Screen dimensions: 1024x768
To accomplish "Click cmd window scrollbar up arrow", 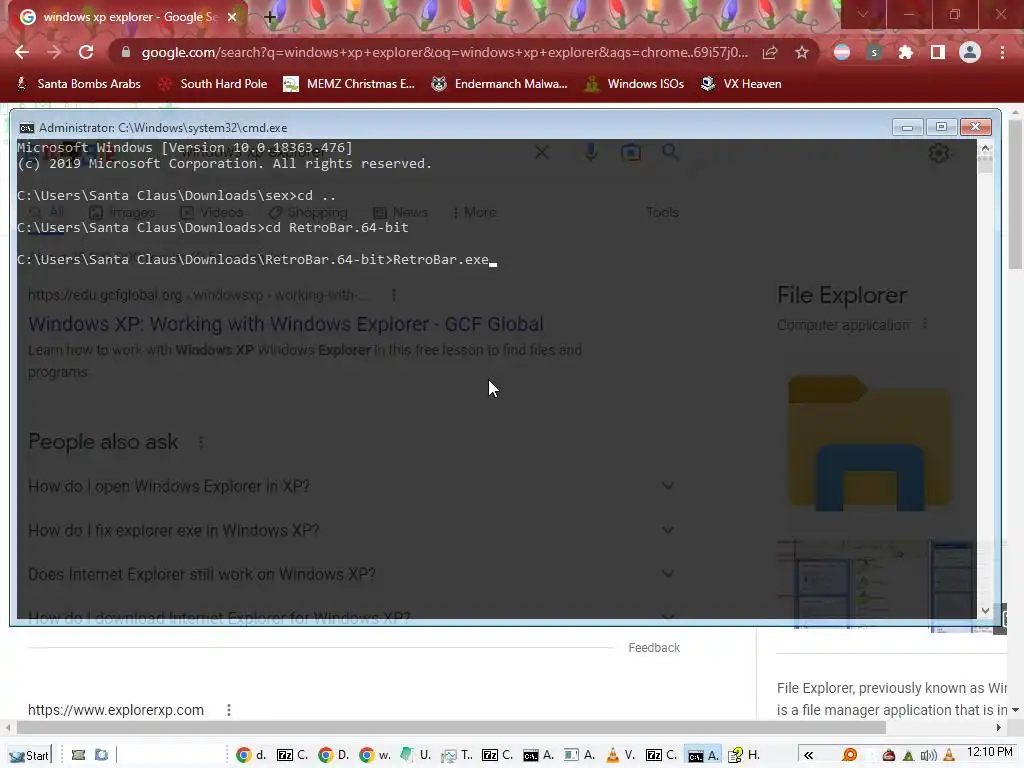I will pos(985,150).
